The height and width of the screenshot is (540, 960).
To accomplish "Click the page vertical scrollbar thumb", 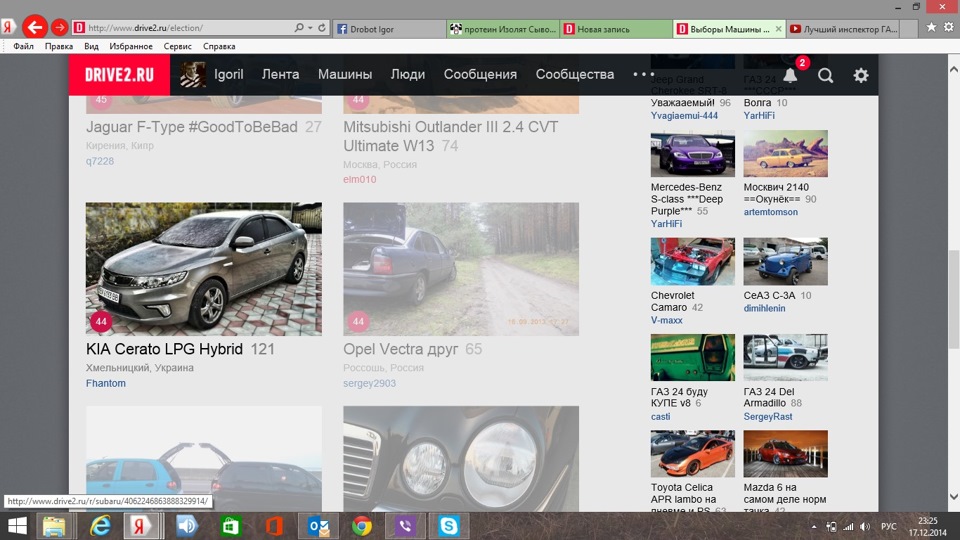I will [953, 300].
